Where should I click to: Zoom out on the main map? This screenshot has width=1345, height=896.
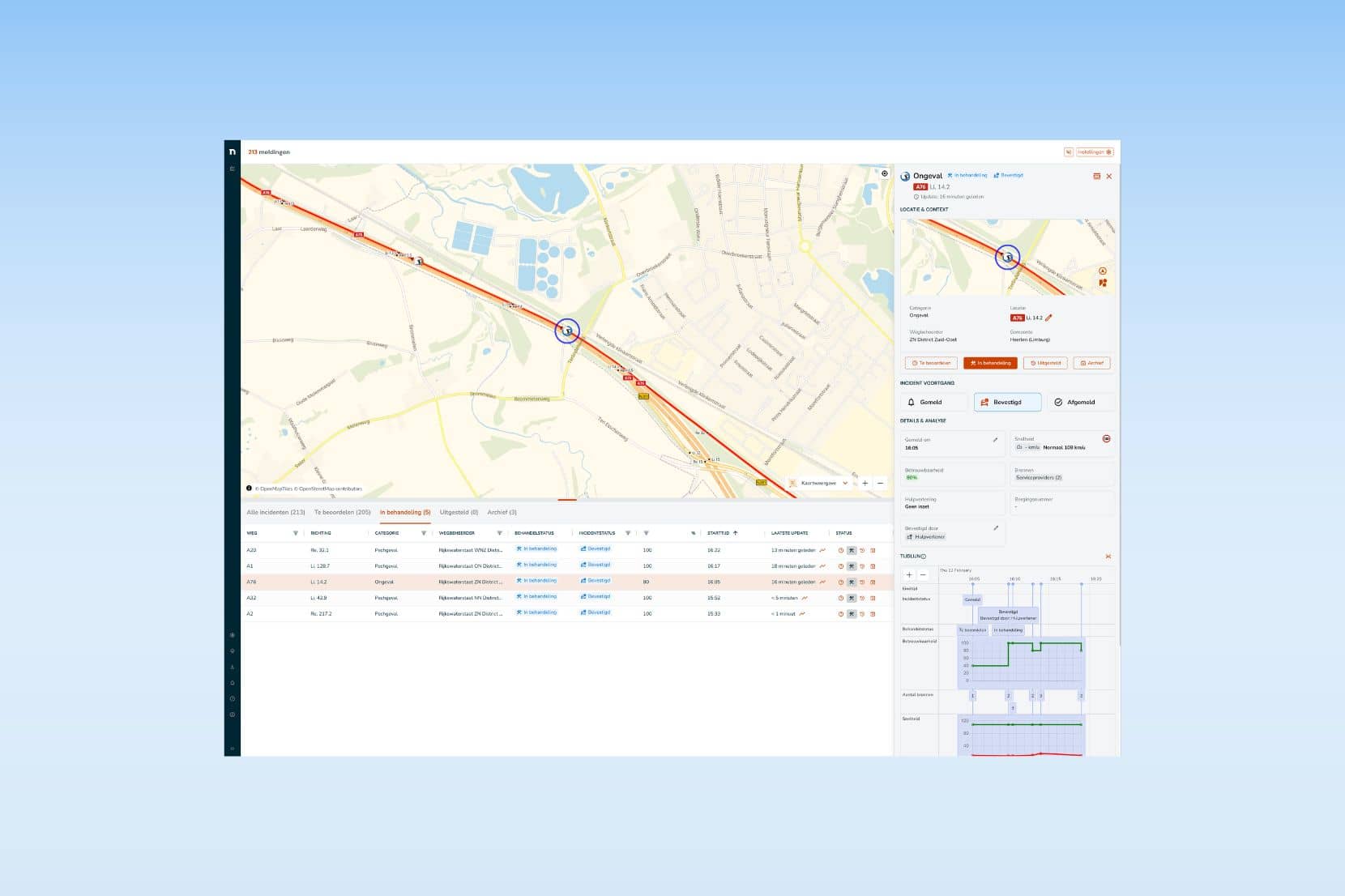[x=880, y=483]
